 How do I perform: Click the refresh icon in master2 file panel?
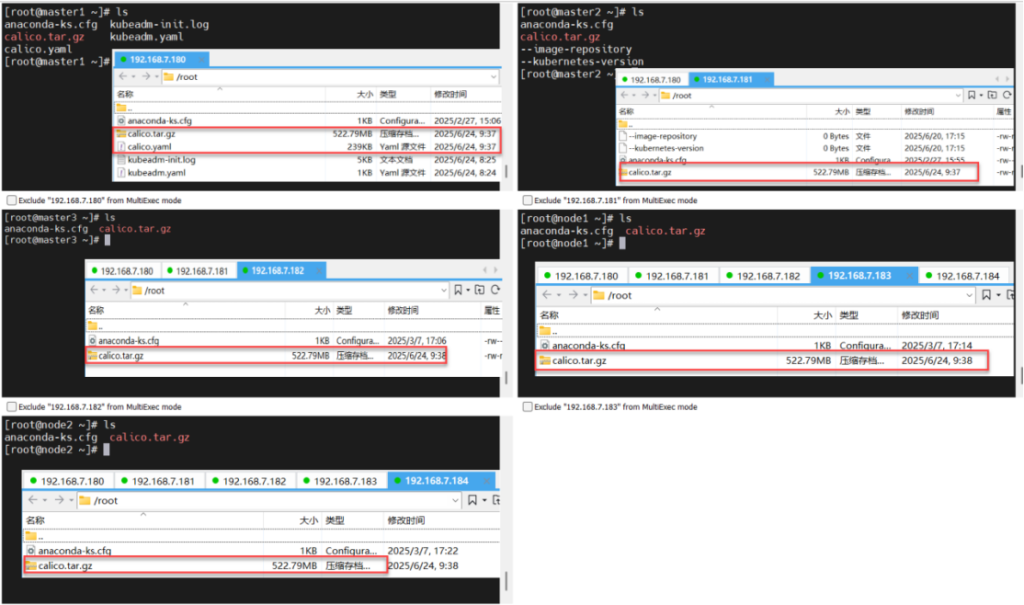click(1008, 95)
